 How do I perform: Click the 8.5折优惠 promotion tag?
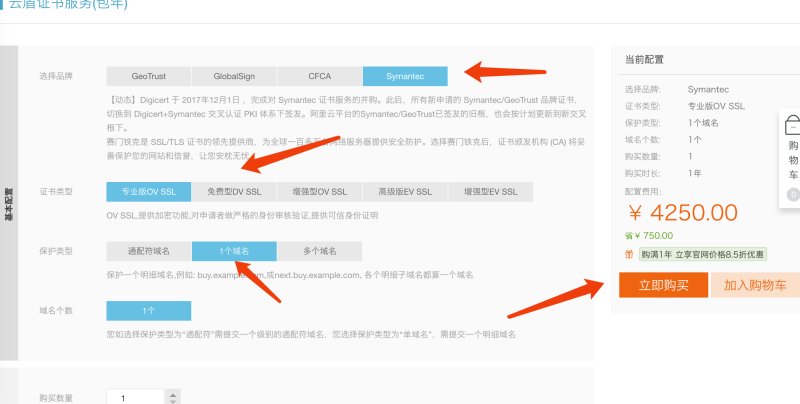[703, 254]
